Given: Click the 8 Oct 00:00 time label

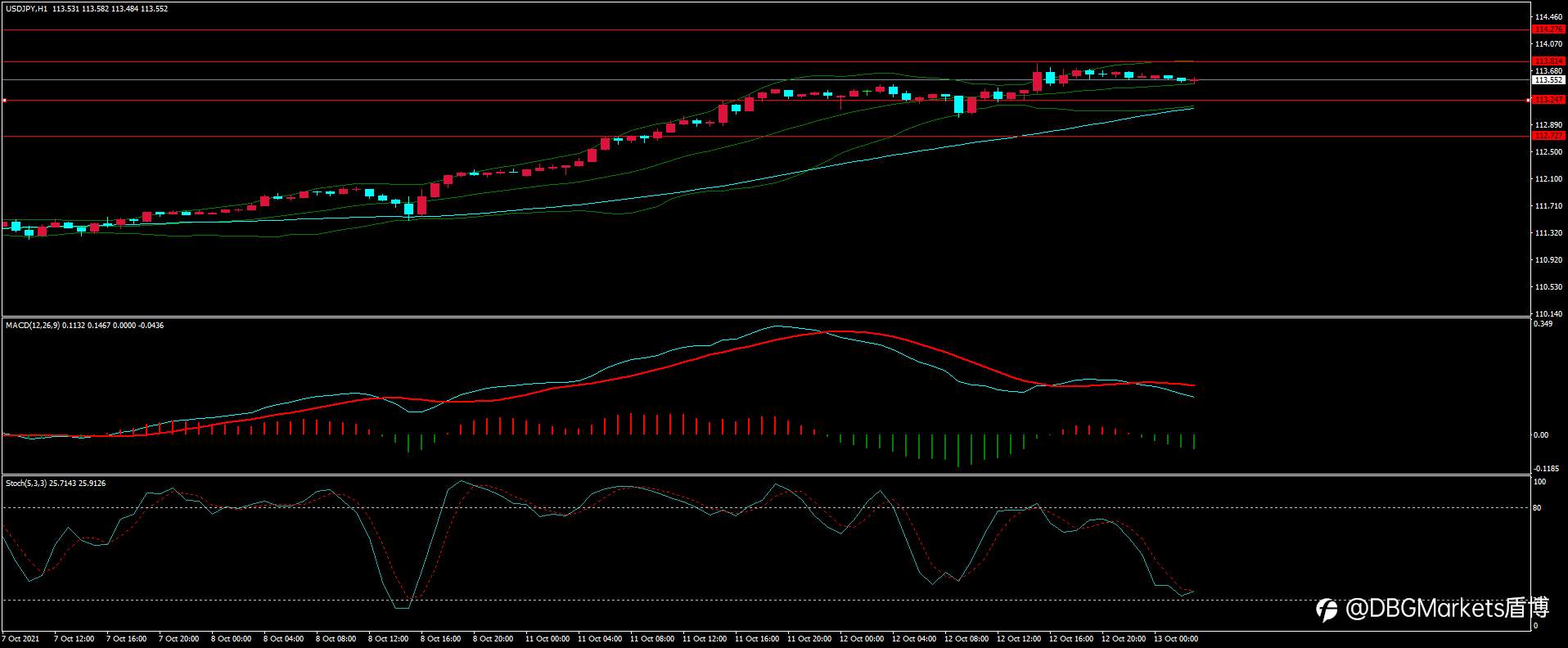Looking at the screenshot, I should (x=232, y=639).
